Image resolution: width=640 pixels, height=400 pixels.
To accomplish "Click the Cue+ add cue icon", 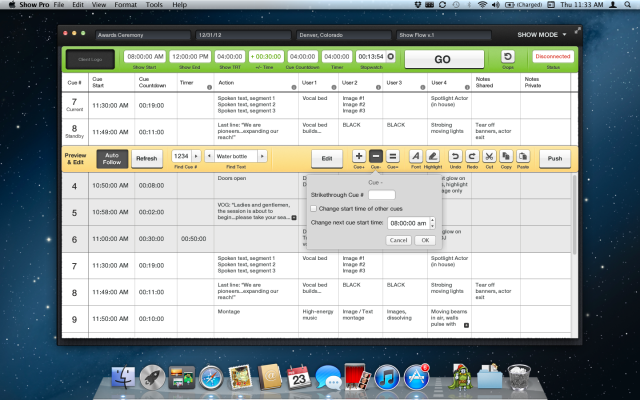I will click(359, 156).
